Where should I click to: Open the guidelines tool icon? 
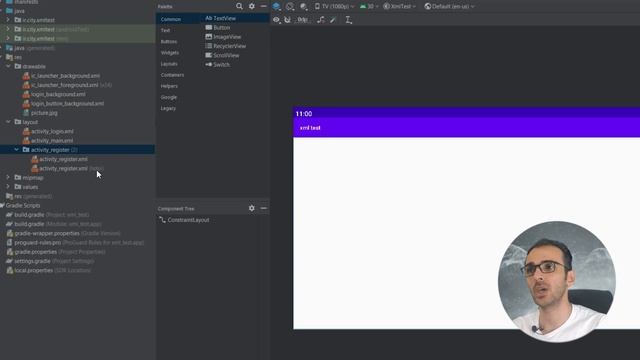348,20
